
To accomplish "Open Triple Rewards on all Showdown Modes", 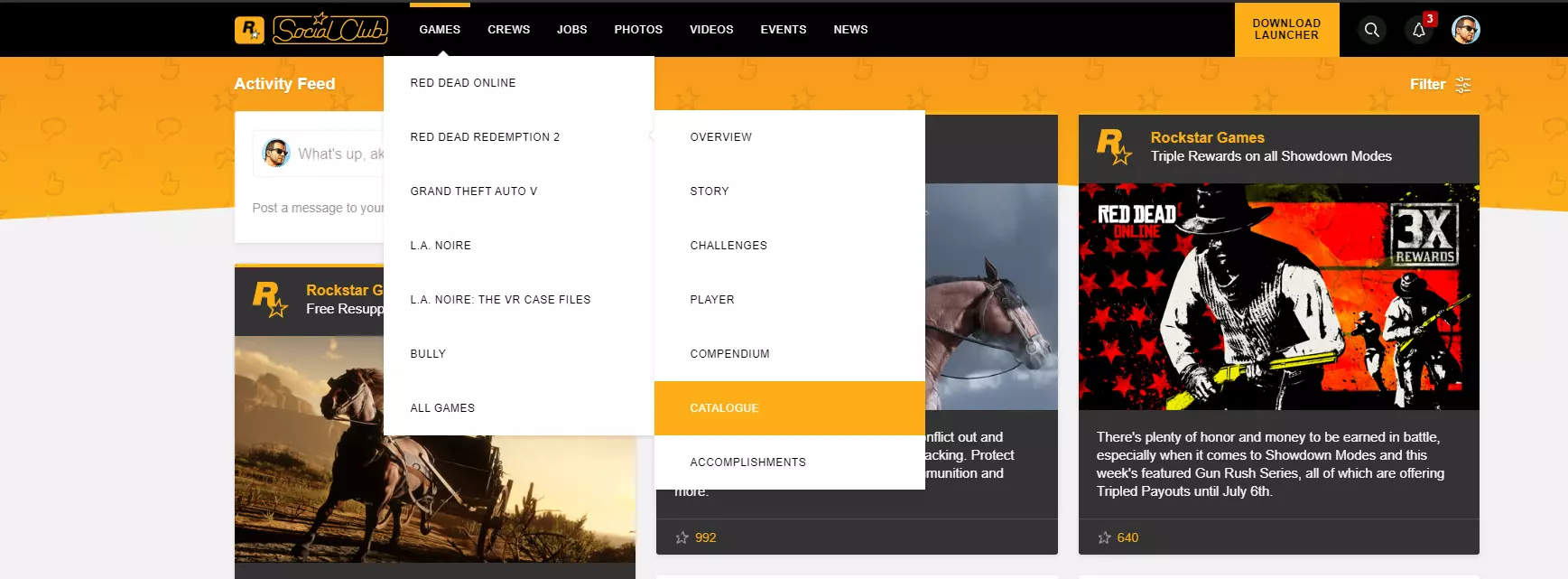I will pyautogui.click(x=1271, y=156).
